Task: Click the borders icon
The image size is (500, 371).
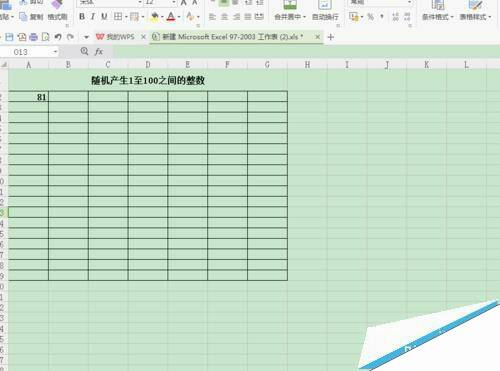Action: (118, 16)
